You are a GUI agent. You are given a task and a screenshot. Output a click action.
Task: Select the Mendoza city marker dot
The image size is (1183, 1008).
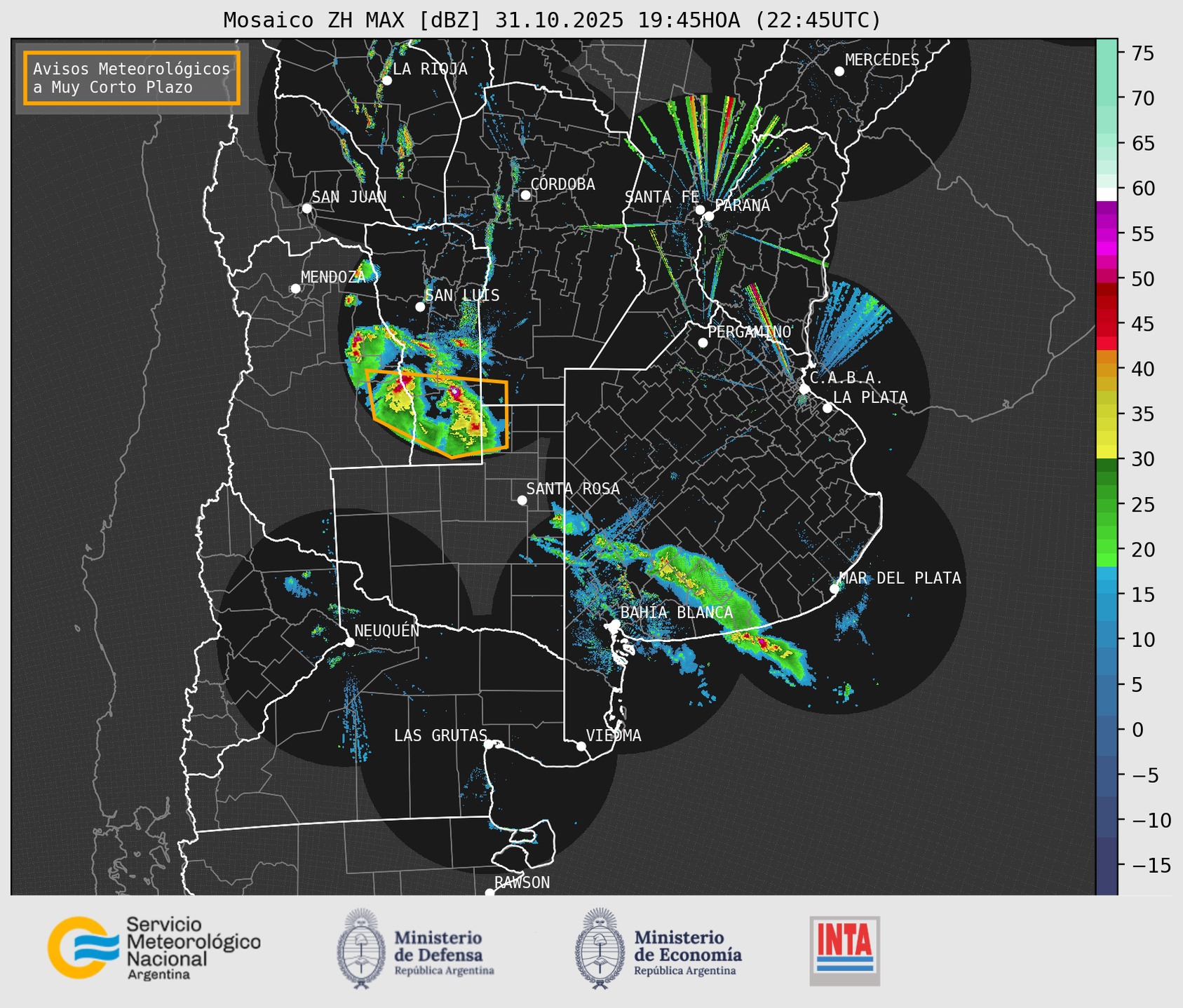coord(295,289)
